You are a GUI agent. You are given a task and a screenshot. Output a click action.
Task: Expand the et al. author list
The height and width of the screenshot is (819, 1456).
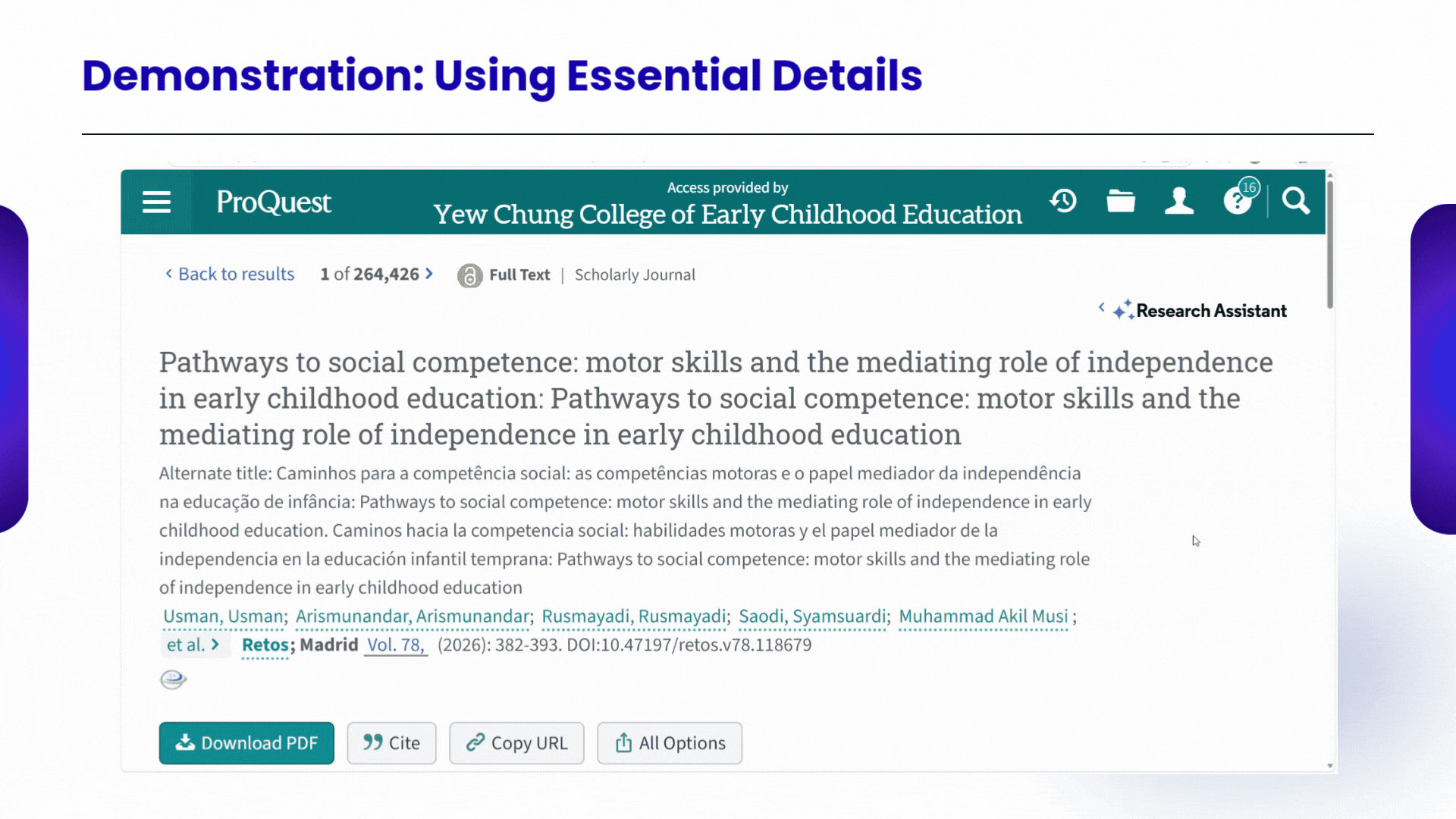(193, 645)
